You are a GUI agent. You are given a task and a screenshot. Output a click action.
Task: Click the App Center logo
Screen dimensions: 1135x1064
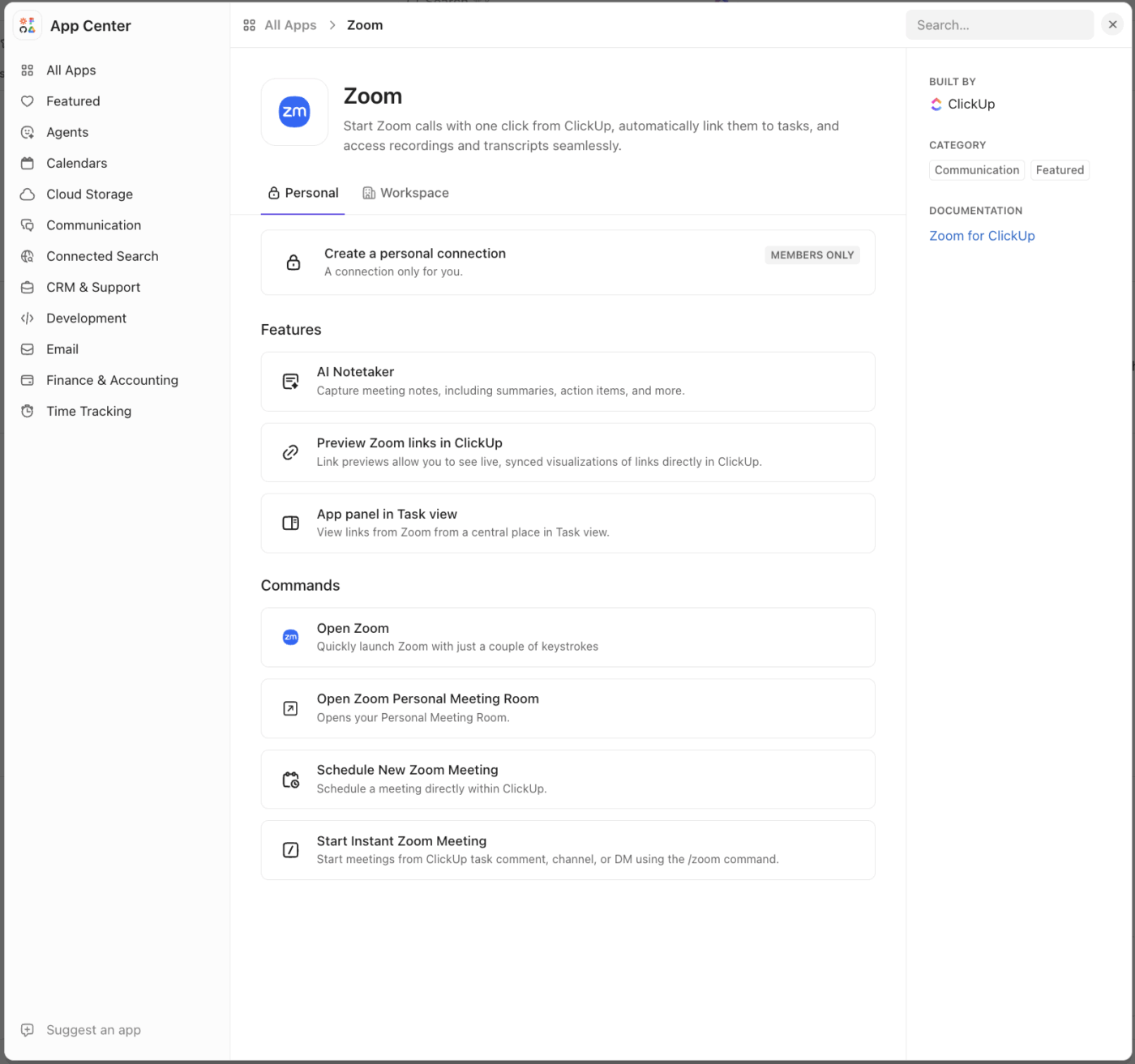pyautogui.click(x=27, y=25)
